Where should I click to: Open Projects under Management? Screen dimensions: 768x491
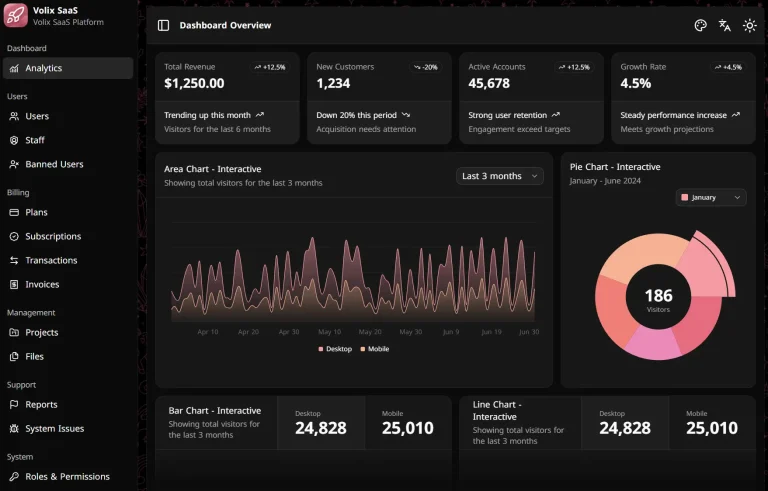pyautogui.click(x=68, y=333)
